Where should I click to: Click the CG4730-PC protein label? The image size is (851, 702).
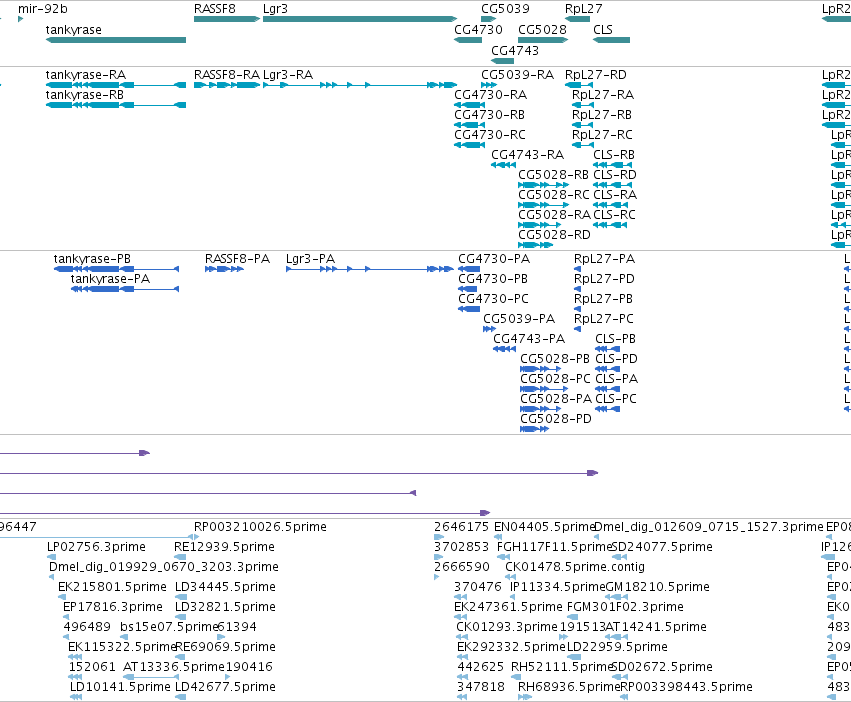(493, 299)
